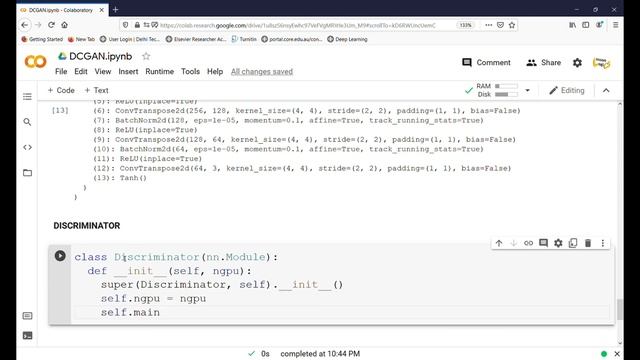This screenshot has height=360, width=640.
Task: Add comment to cell icon
Action: pos(543,243)
